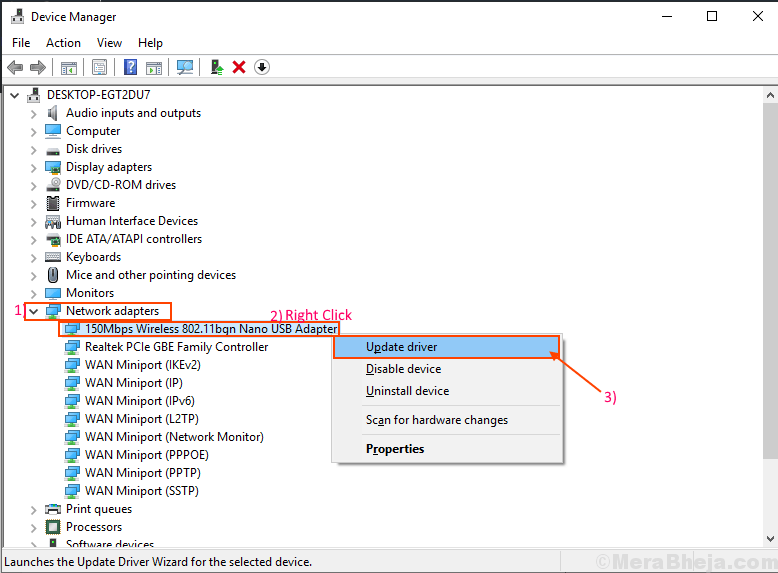Screen dimensions: 778x573
Task: Select WAN Miniport (PPPOE) device
Action: 147,454
